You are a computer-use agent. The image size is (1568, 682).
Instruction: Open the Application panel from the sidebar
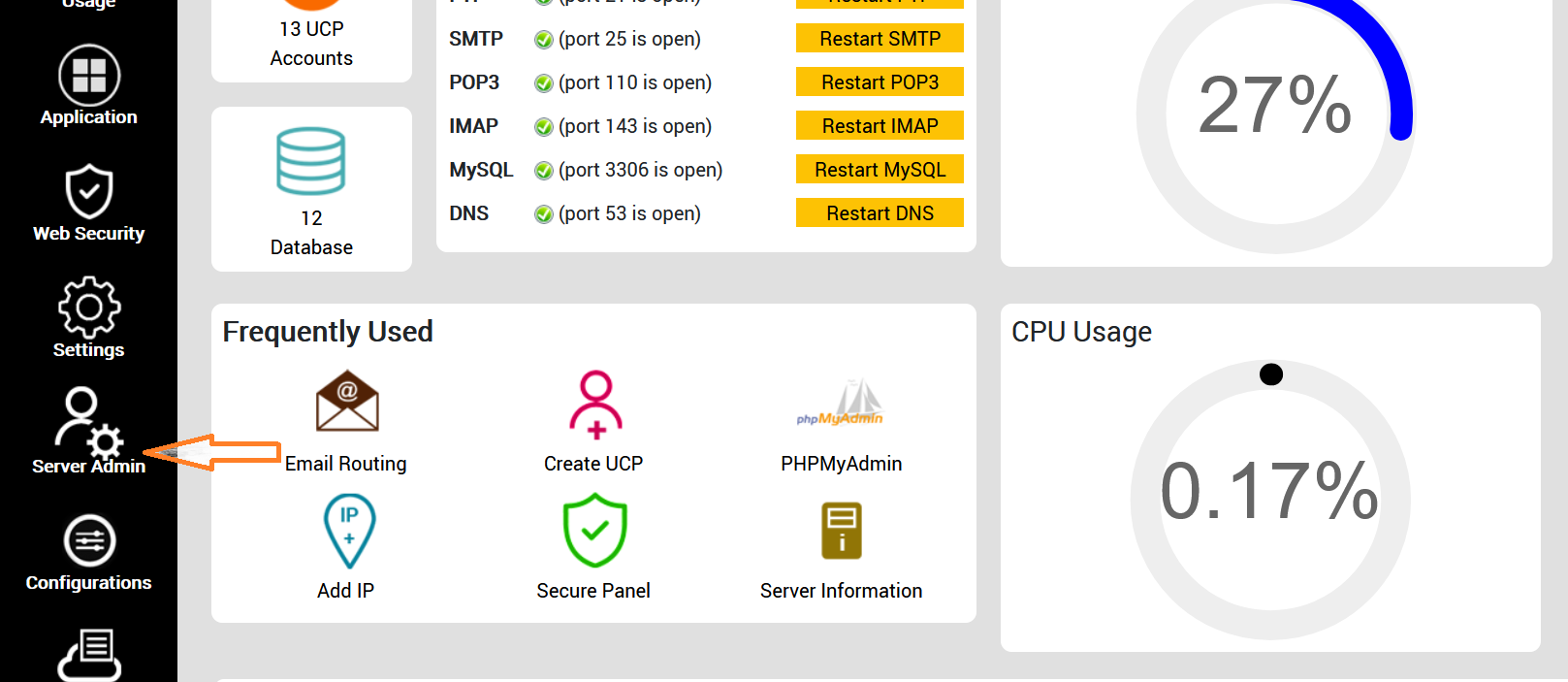[88, 85]
